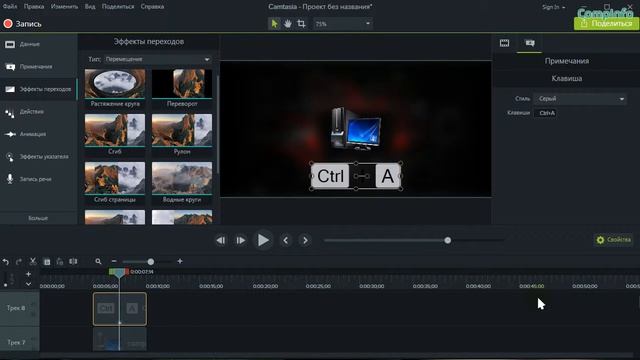Select the arrow edit tool
This screenshot has width=640, height=360.
(274, 24)
